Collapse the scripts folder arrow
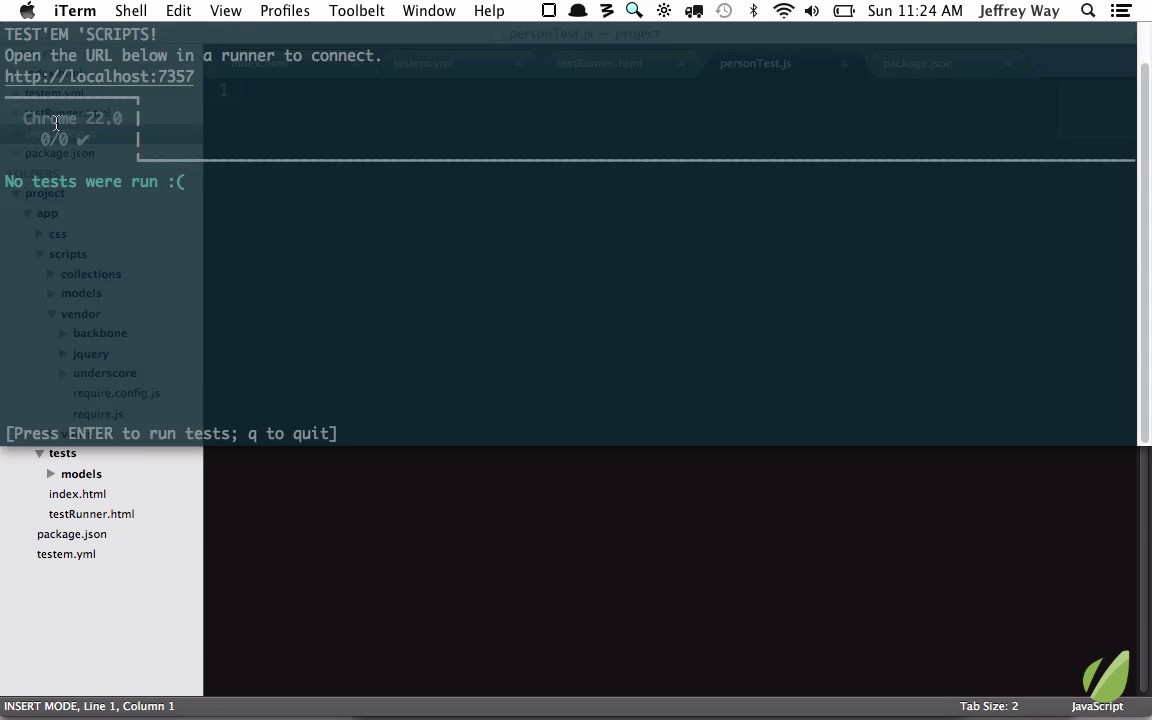 40,253
